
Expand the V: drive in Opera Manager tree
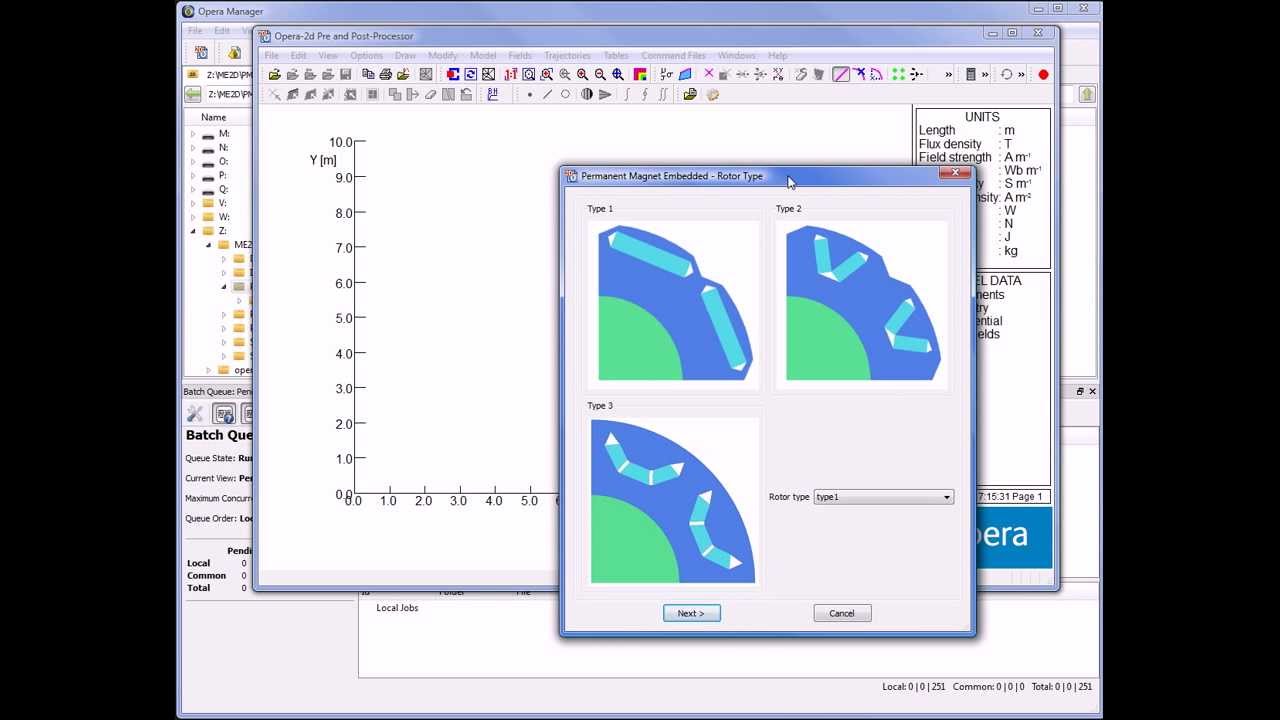tap(193, 203)
